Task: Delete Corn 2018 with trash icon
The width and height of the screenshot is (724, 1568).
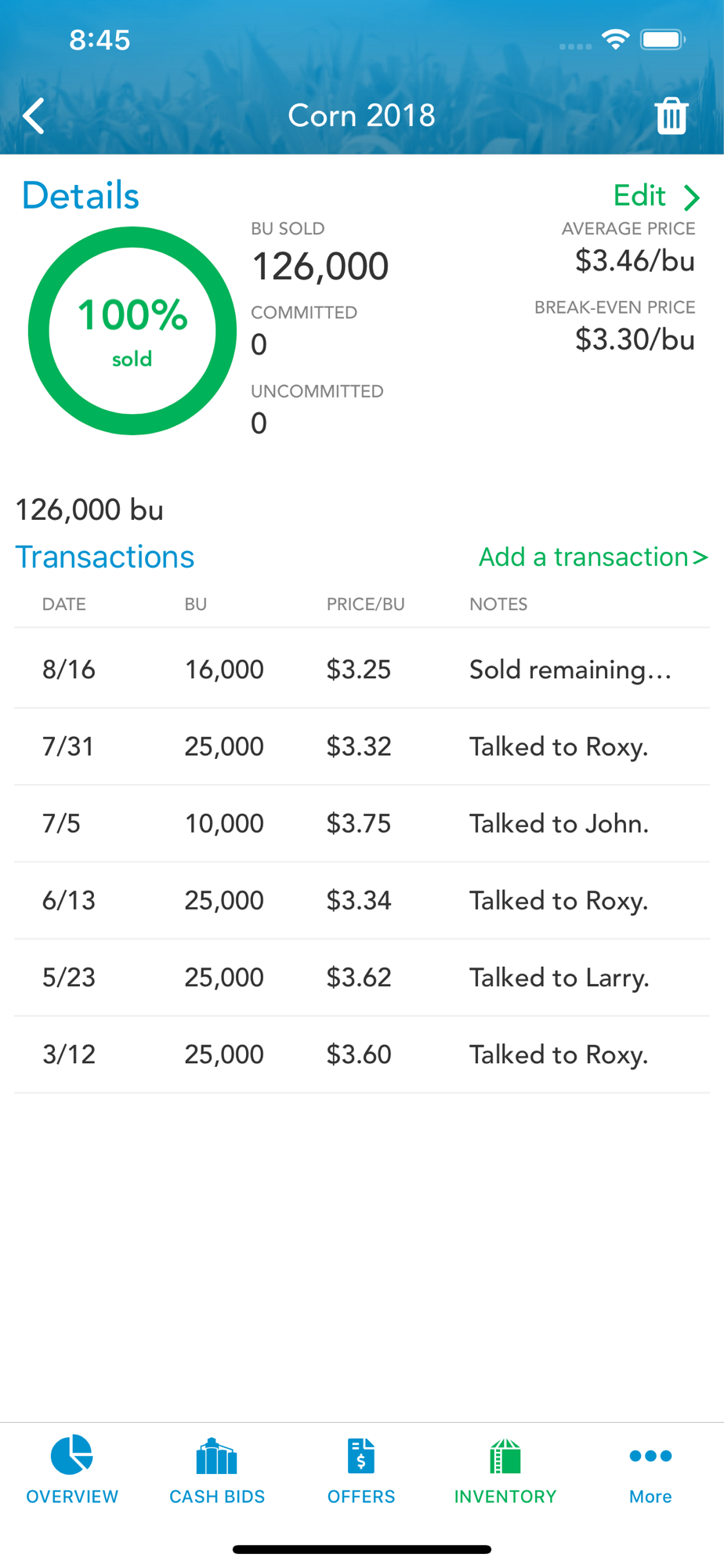Action: pyautogui.click(x=672, y=116)
